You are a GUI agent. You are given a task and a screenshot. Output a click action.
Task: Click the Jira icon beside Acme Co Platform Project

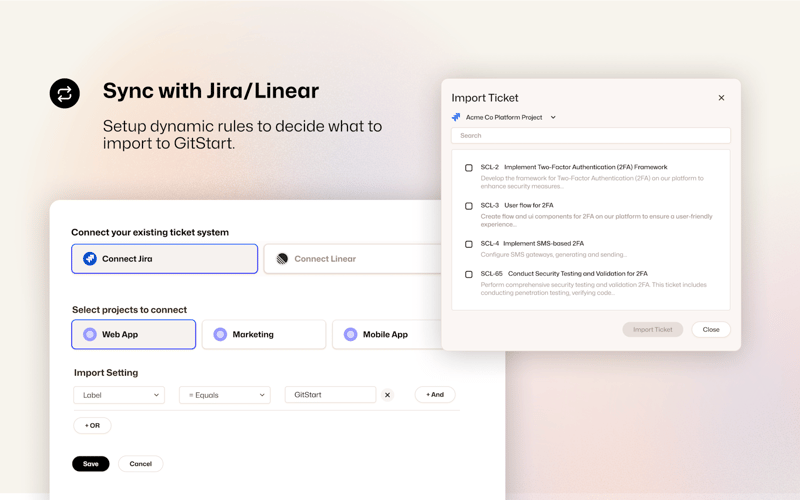[x=456, y=117]
